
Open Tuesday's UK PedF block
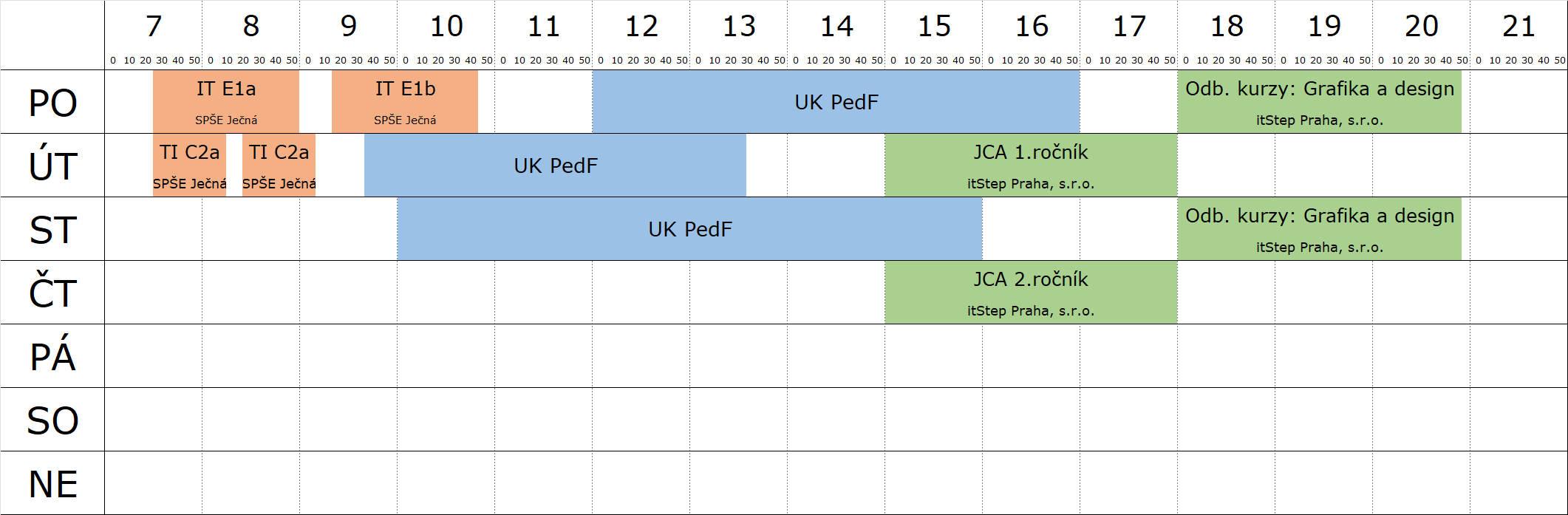[x=555, y=166]
